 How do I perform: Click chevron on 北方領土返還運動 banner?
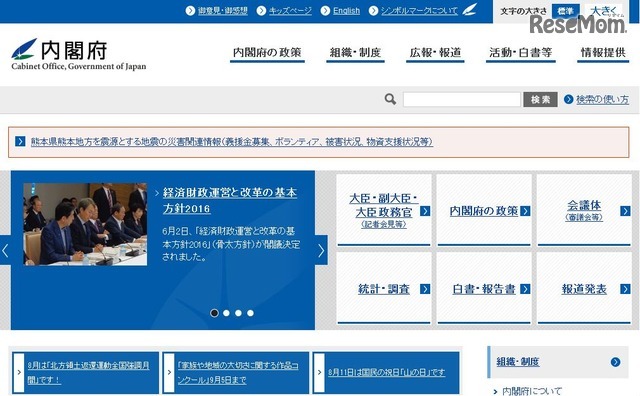[19, 372]
